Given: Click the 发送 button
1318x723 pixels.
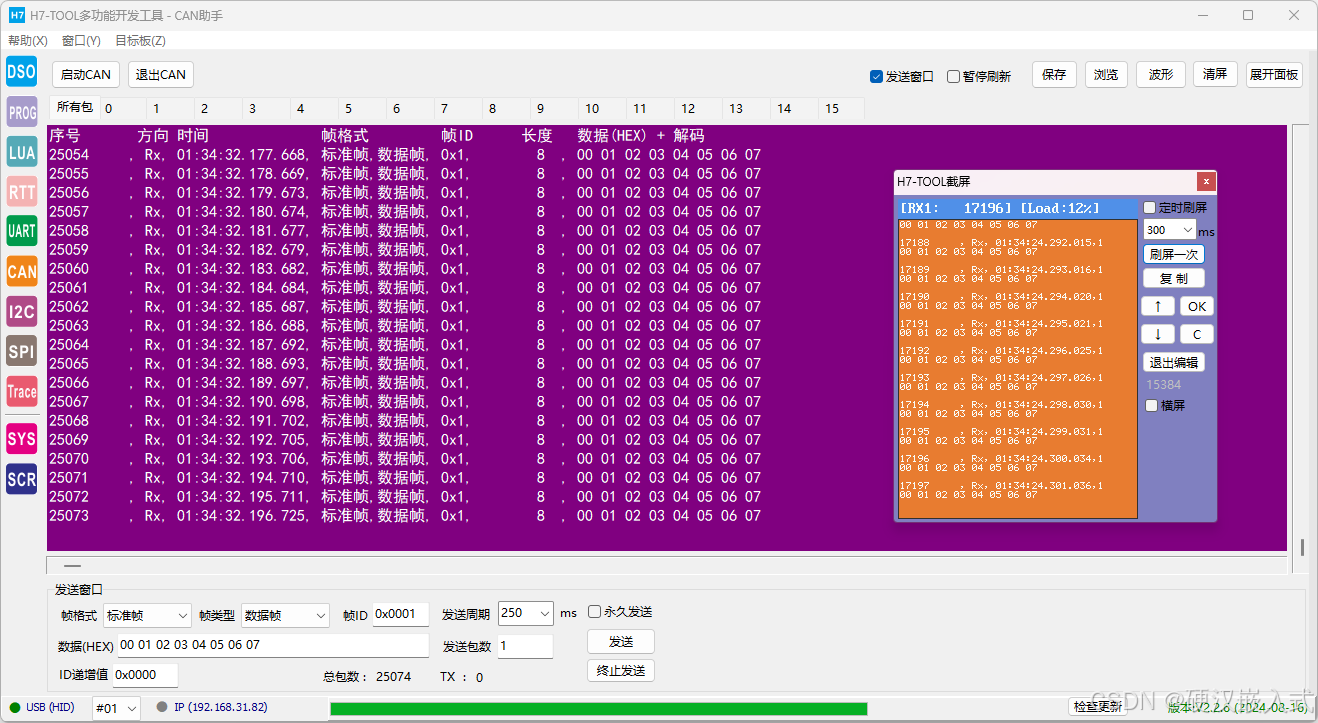Looking at the screenshot, I should pyautogui.click(x=621, y=641).
